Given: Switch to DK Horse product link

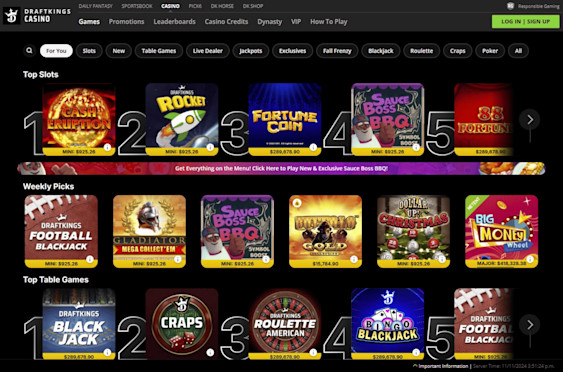Looking at the screenshot, I should point(222,6).
